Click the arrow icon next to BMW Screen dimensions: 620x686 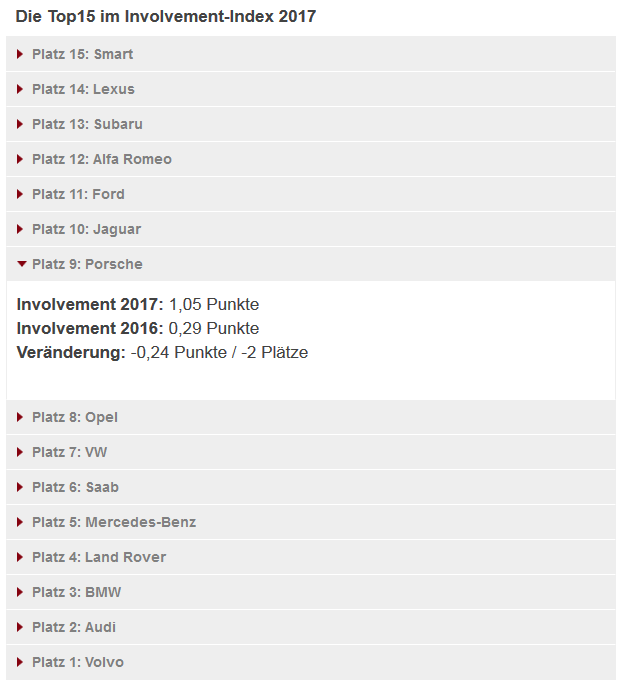tap(20, 592)
